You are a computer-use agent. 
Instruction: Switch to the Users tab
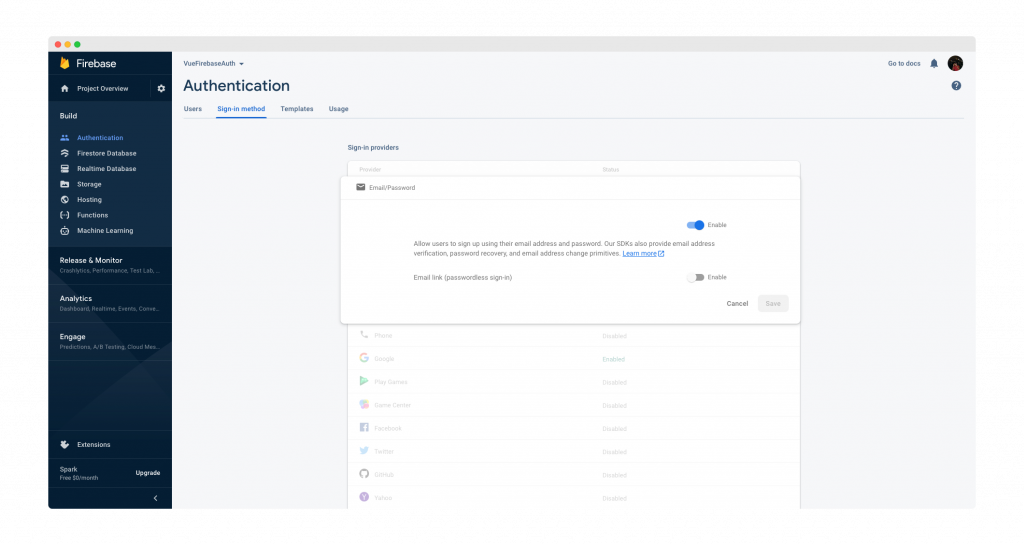pyautogui.click(x=193, y=109)
